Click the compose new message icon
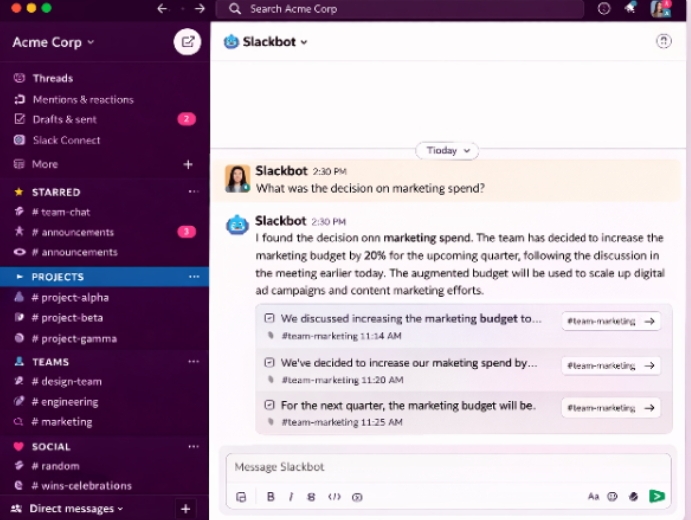Viewport: 691px width, 520px height. click(x=187, y=42)
